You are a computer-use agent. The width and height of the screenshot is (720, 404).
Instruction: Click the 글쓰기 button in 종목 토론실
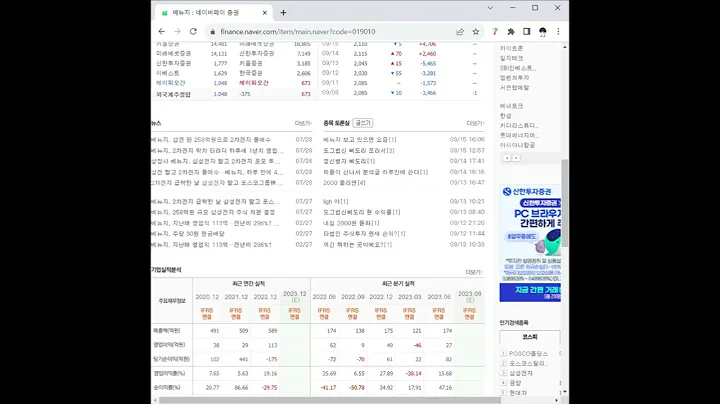point(363,123)
